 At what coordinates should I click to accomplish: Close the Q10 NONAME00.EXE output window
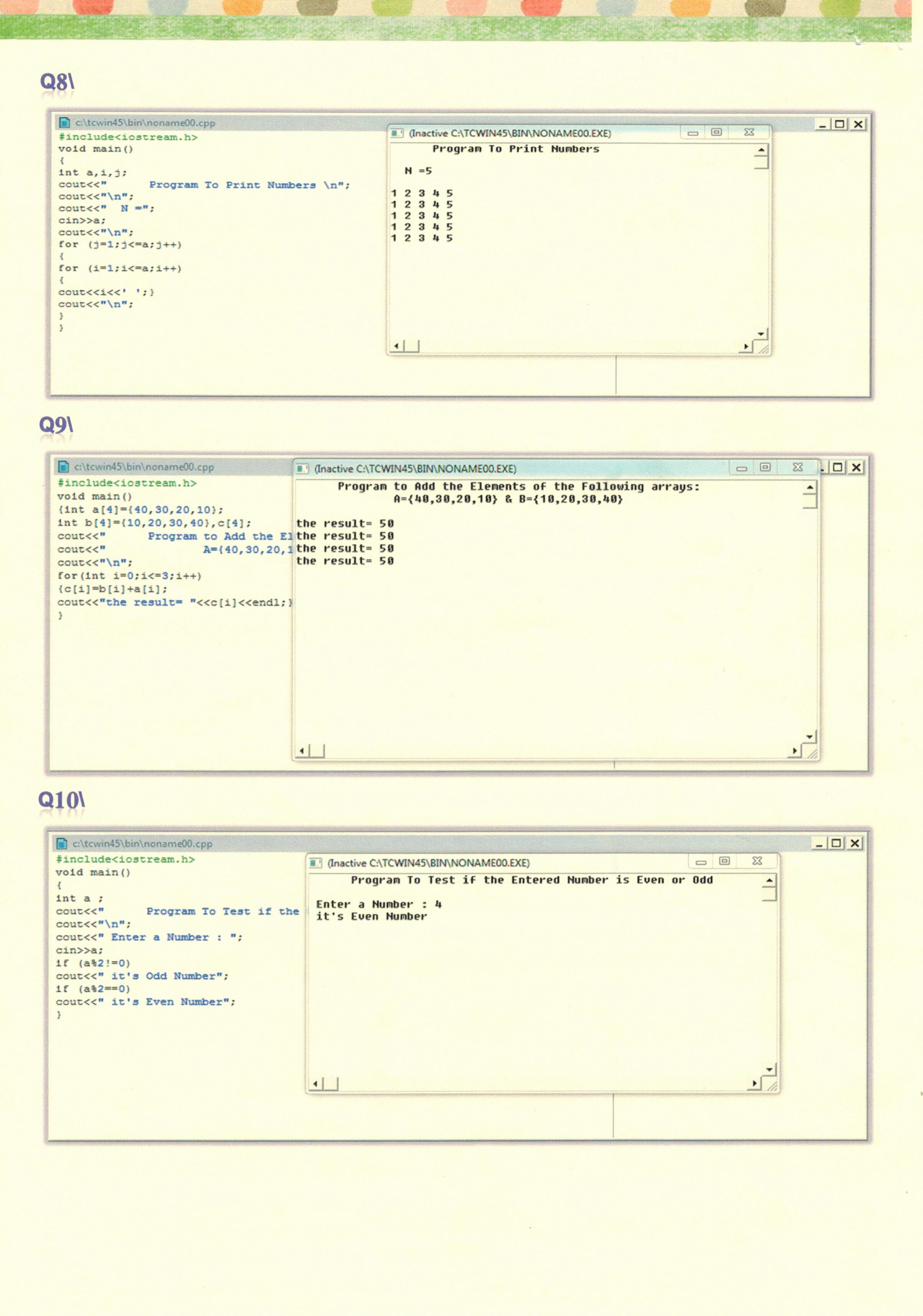pos(757,862)
